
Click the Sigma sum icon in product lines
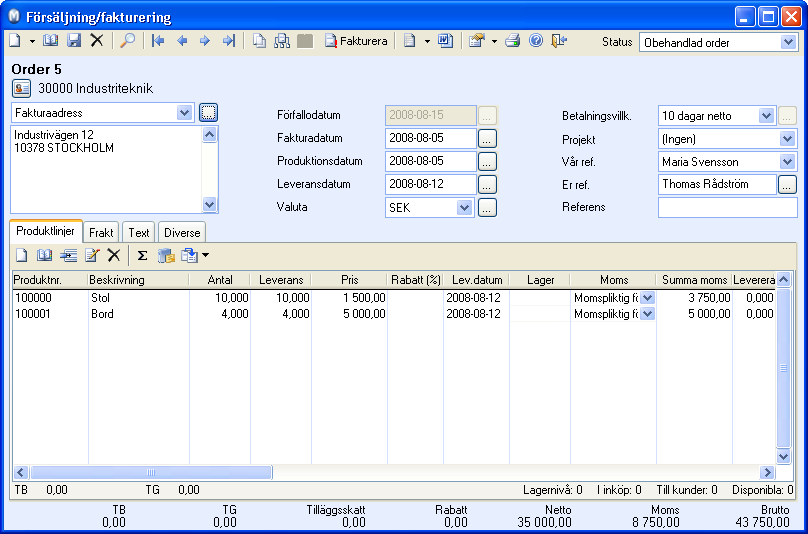tap(142, 255)
